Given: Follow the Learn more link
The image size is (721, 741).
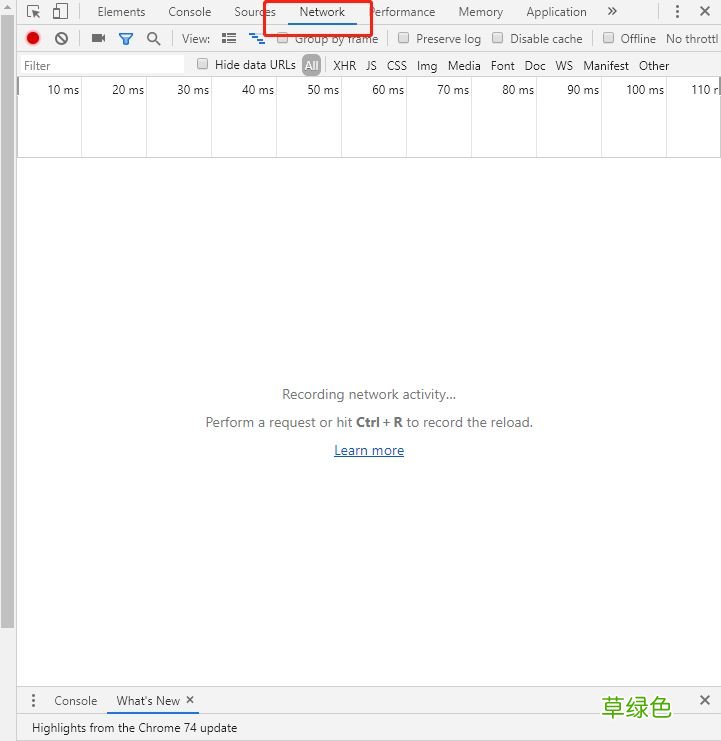Looking at the screenshot, I should pos(369,450).
